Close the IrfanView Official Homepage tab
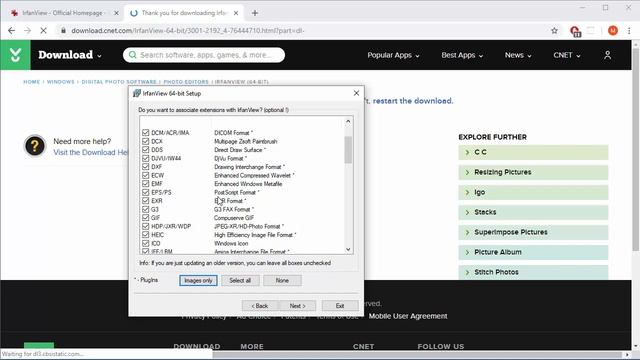Viewport: 640px width, 360px height. click(116, 13)
